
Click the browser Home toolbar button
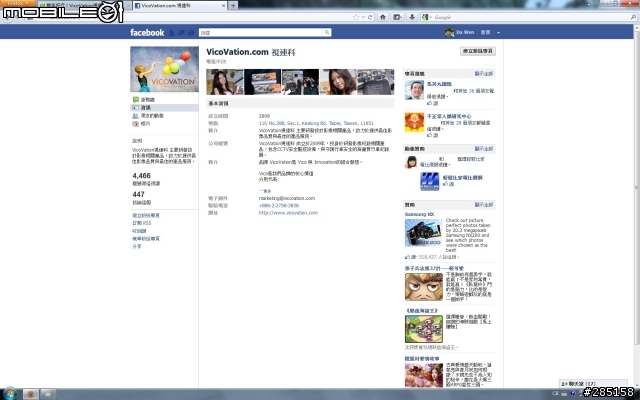383,17
